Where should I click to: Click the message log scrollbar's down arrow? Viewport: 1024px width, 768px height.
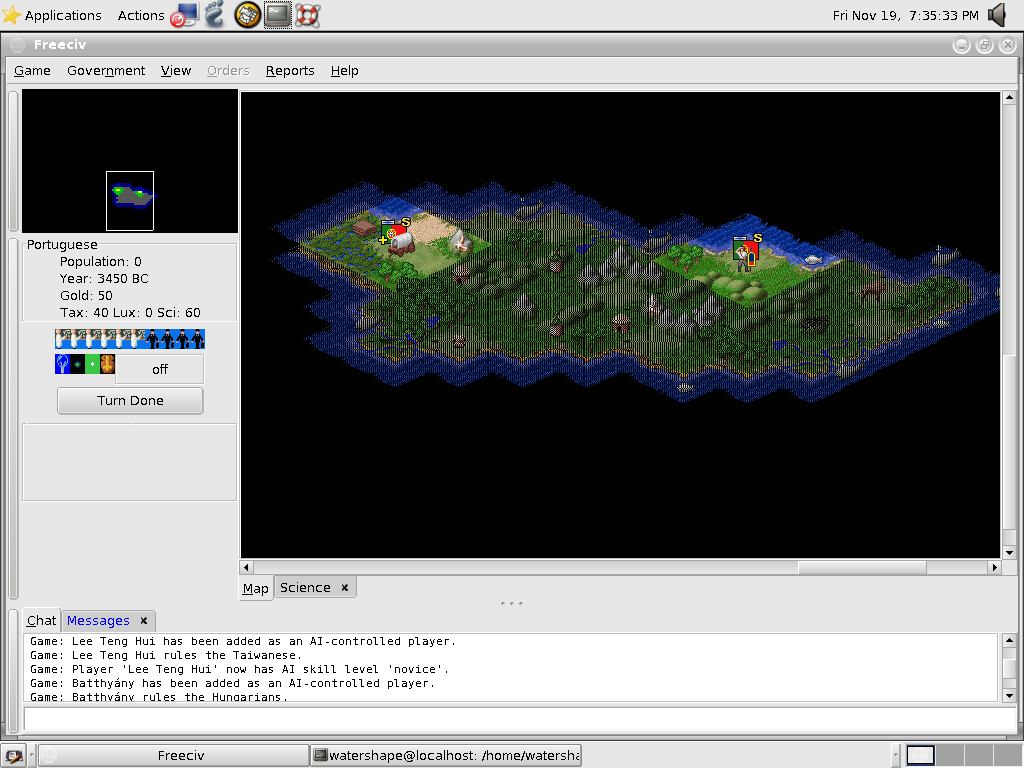tap(1009, 696)
